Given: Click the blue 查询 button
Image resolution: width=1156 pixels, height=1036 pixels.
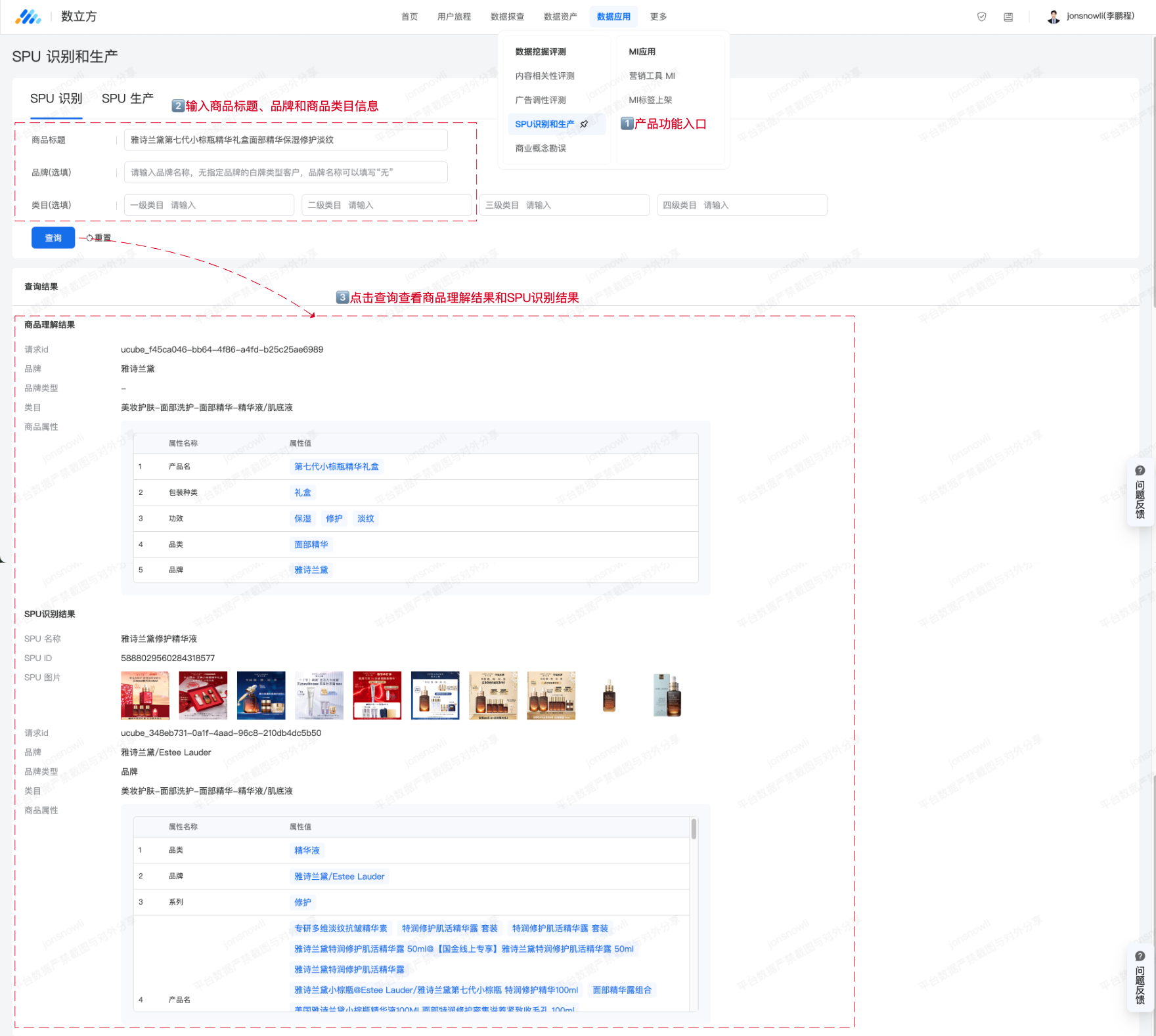Looking at the screenshot, I should (53, 238).
